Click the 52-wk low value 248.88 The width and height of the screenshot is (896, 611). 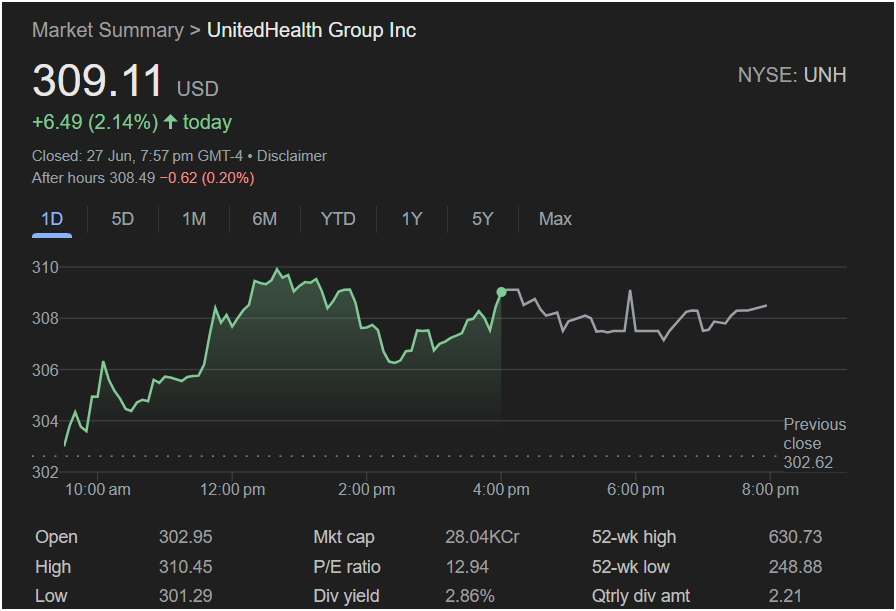795,567
